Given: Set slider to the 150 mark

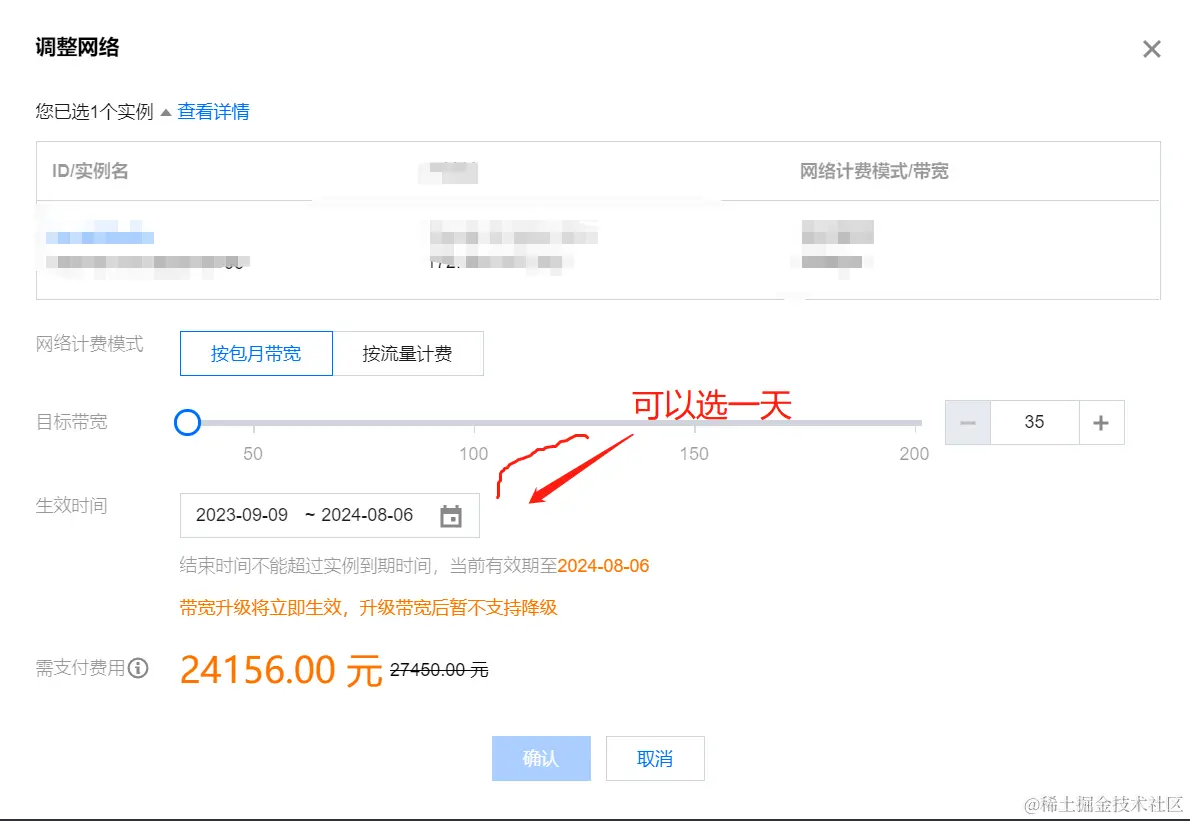Looking at the screenshot, I should pyautogui.click(x=694, y=423).
